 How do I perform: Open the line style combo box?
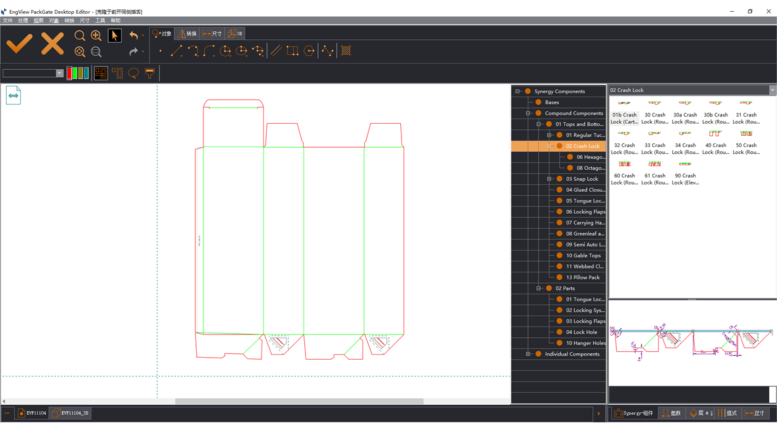[33, 73]
